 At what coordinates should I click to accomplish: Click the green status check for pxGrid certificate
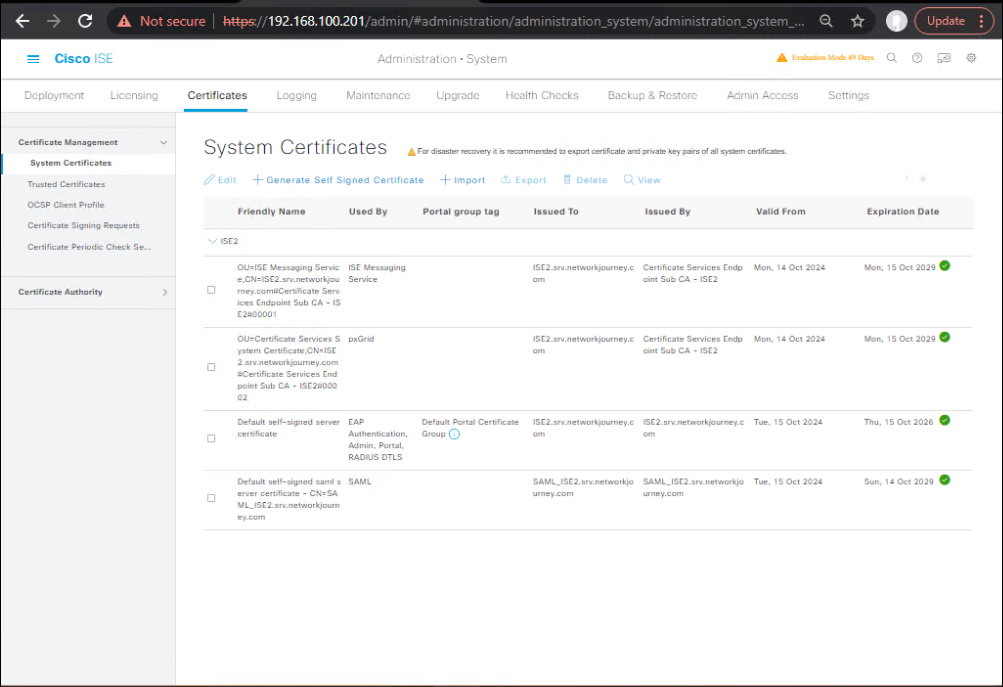(945, 337)
